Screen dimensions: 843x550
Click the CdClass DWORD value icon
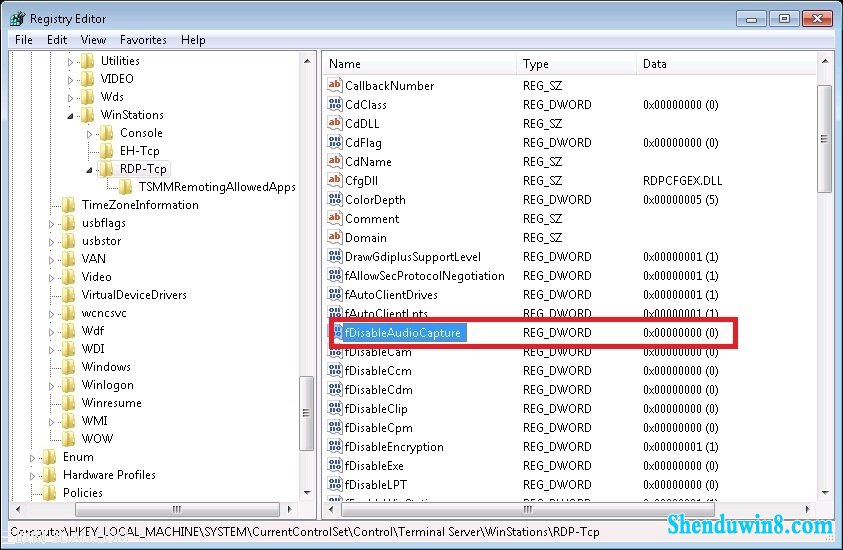point(334,104)
